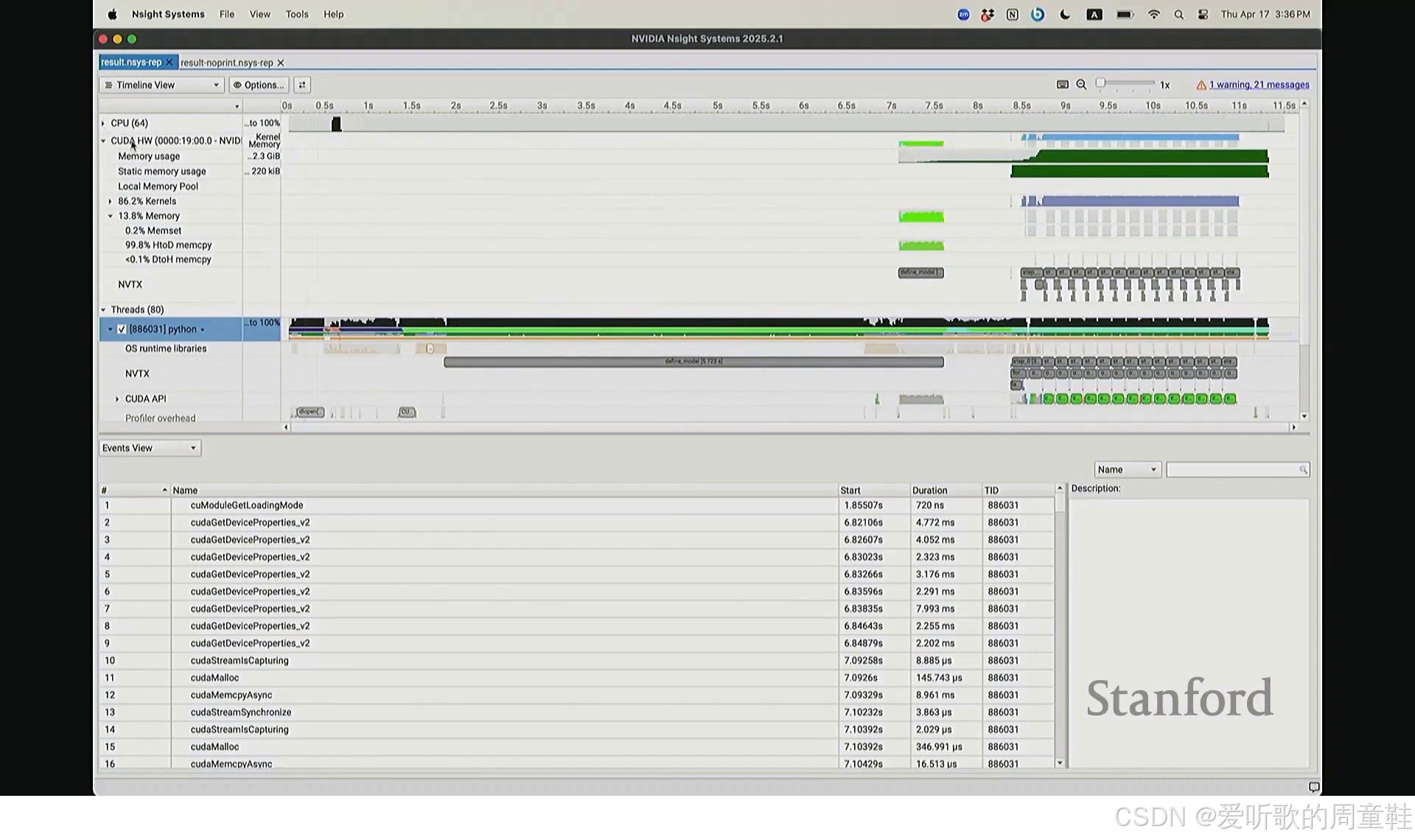Click the search magnifier in filter field
The width and height of the screenshot is (1415, 840).
(x=1303, y=470)
